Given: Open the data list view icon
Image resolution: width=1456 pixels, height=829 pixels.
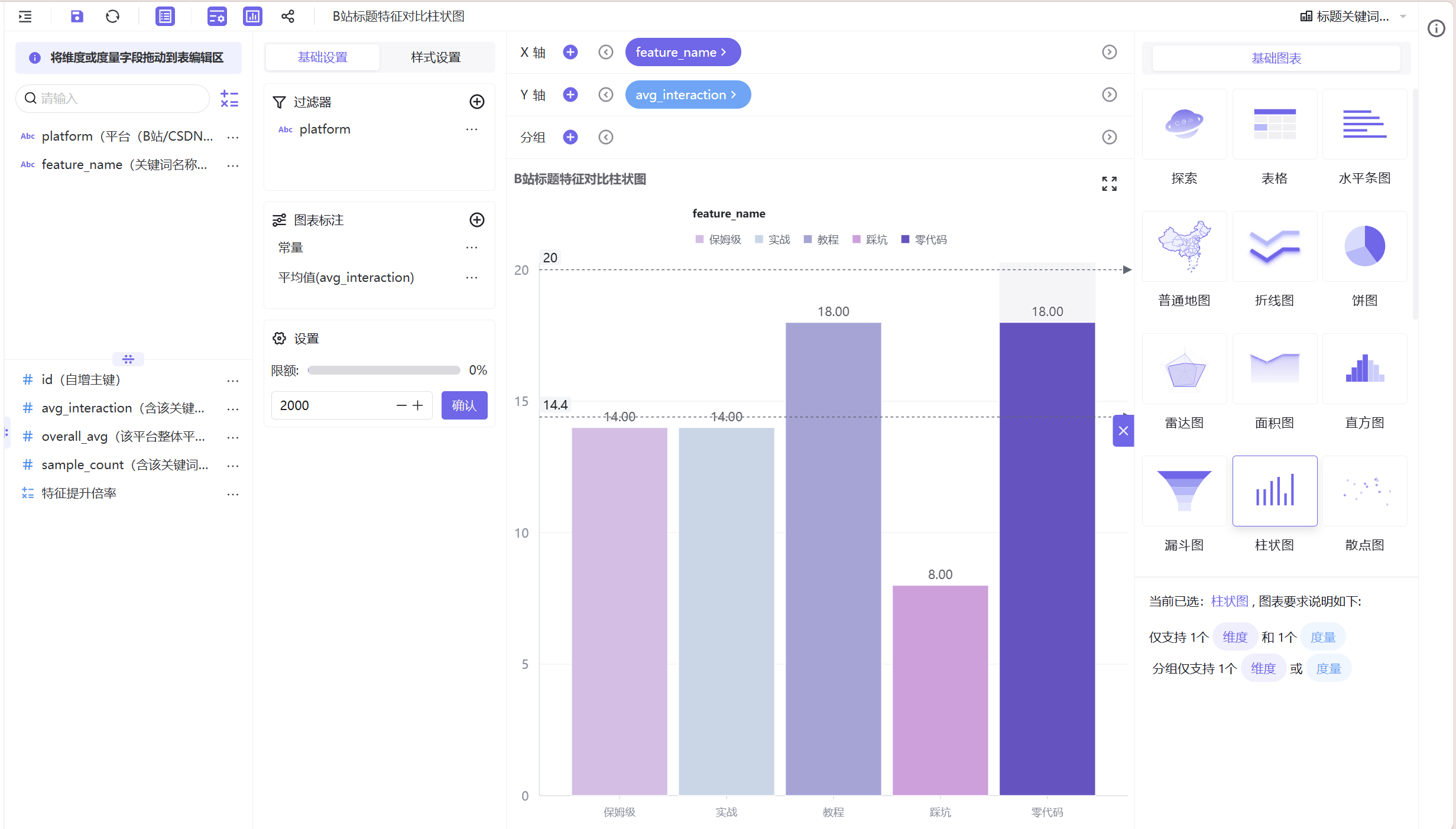Looking at the screenshot, I should point(165,17).
